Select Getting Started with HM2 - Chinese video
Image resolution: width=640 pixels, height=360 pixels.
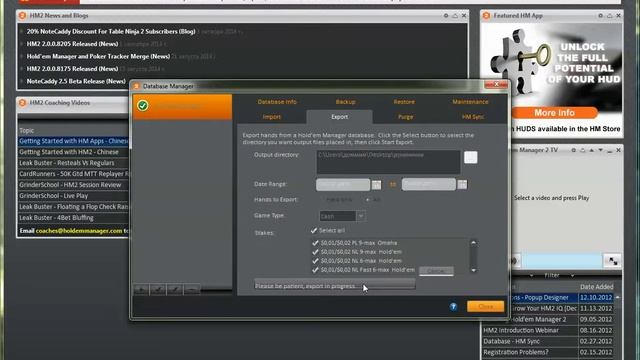coord(73,152)
